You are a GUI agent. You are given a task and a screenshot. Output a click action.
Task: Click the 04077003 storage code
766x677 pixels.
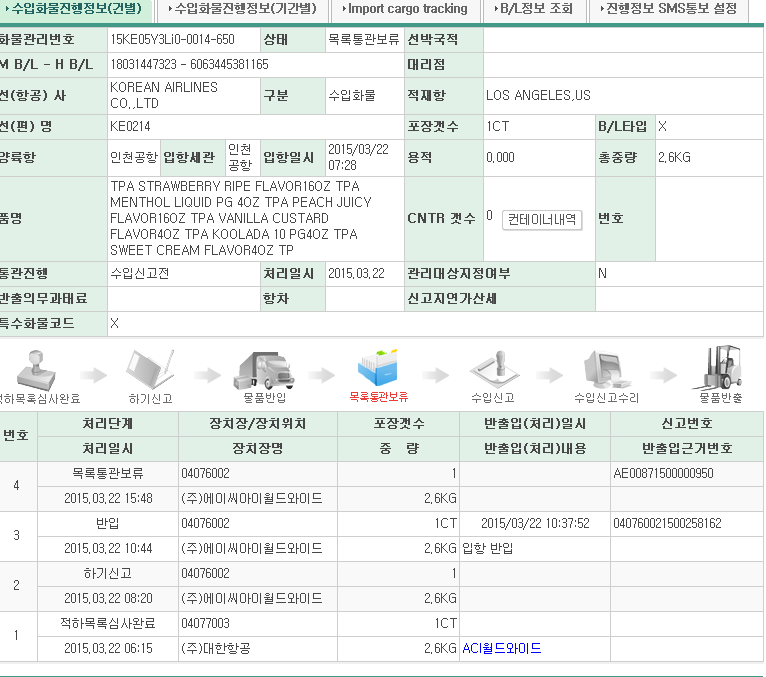point(205,623)
